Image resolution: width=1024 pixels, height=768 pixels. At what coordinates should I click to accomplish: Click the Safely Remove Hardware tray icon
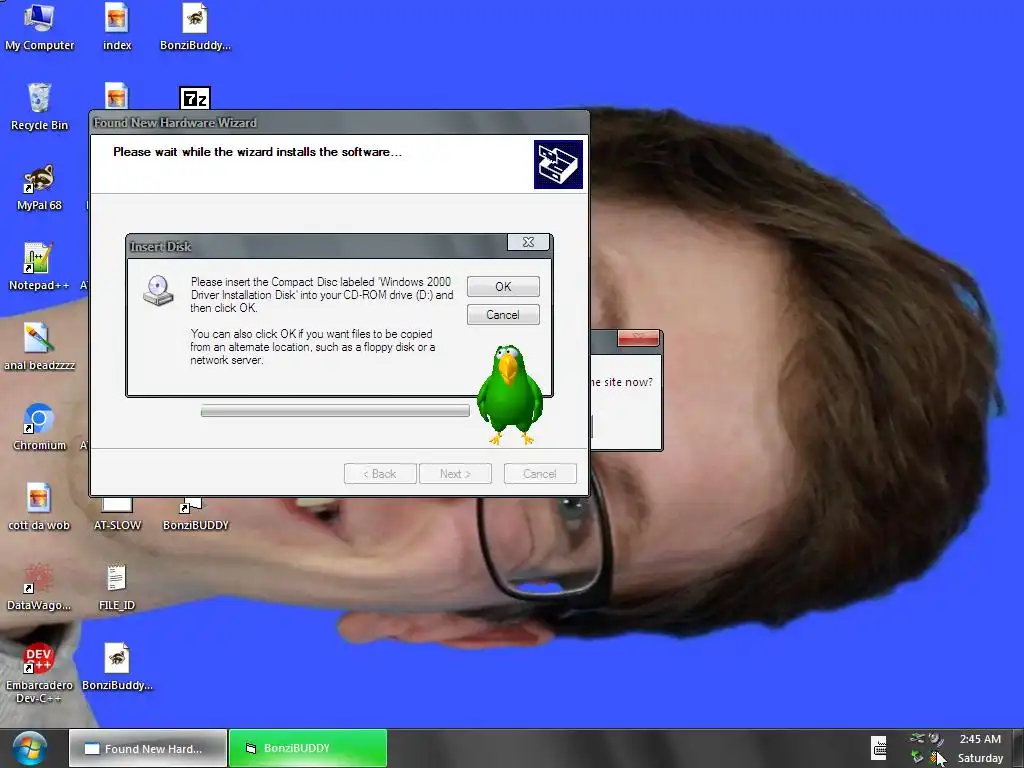[918, 738]
